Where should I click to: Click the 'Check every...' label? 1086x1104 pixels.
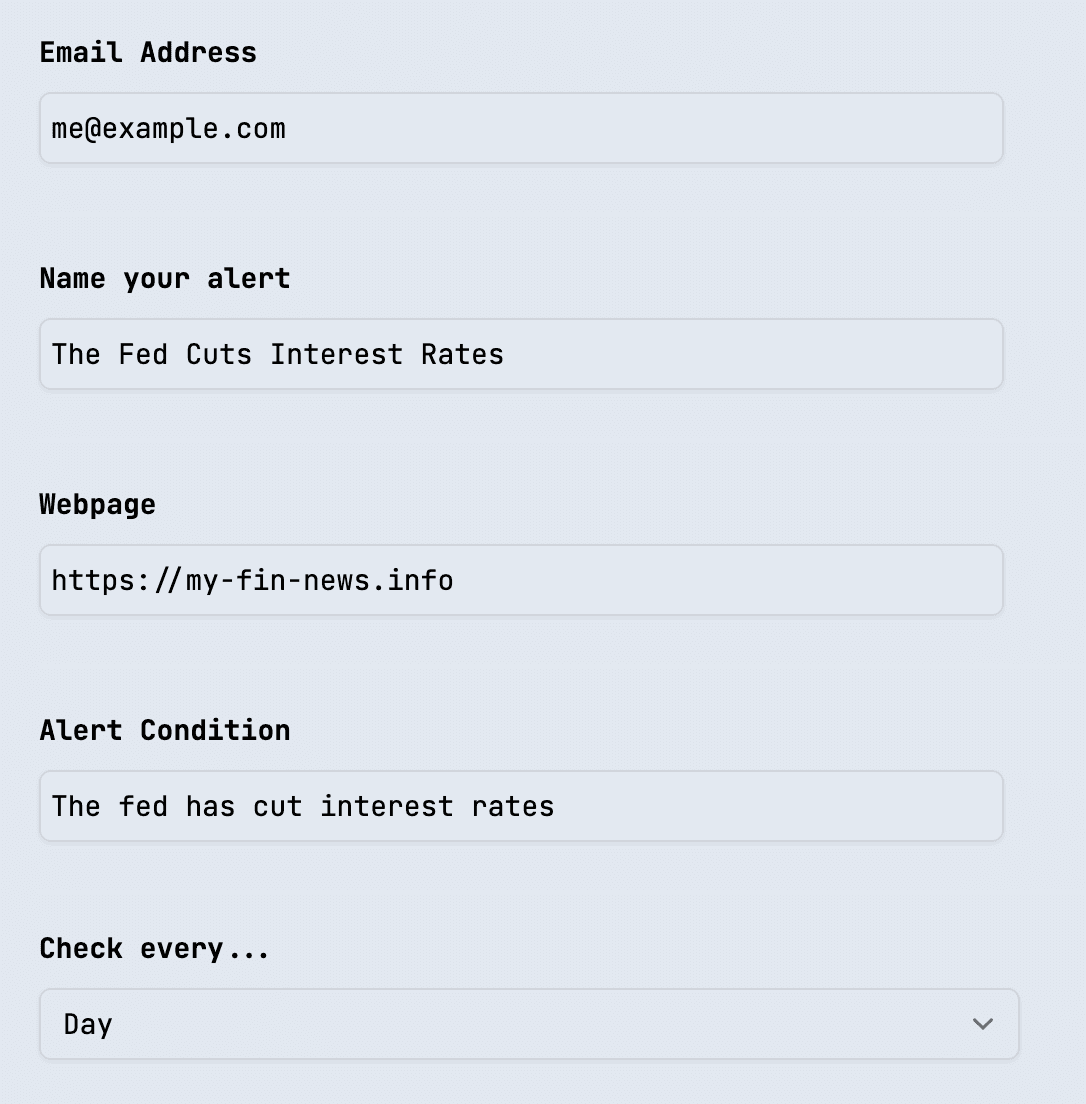pos(154,948)
